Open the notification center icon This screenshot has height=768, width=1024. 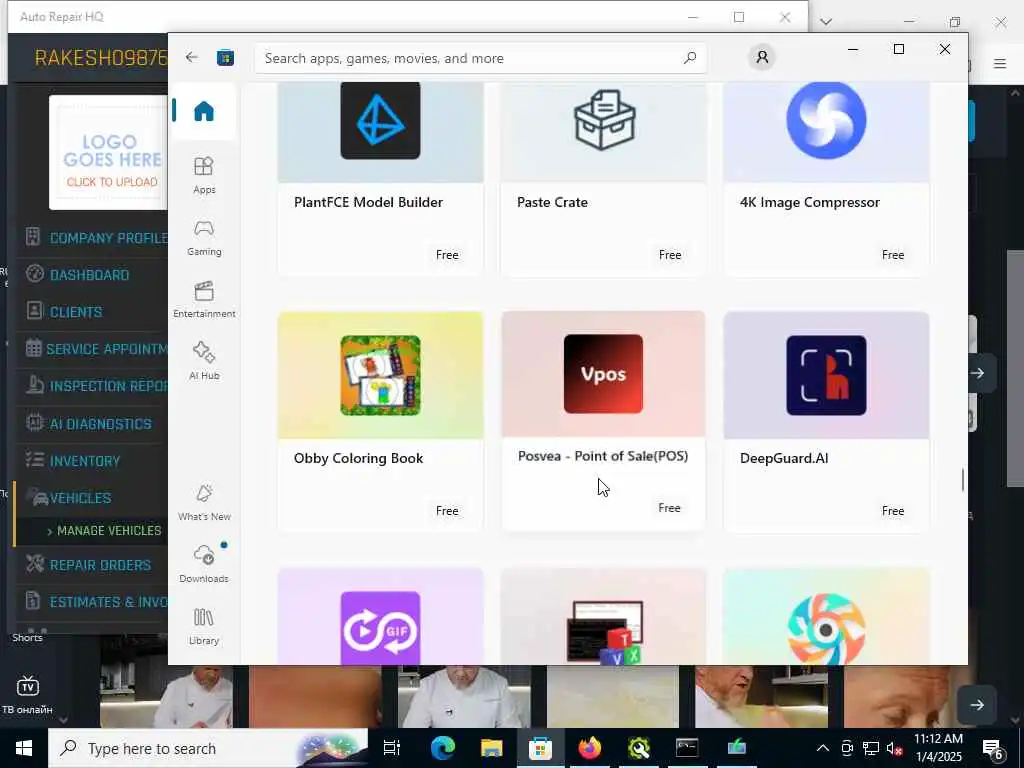click(993, 749)
